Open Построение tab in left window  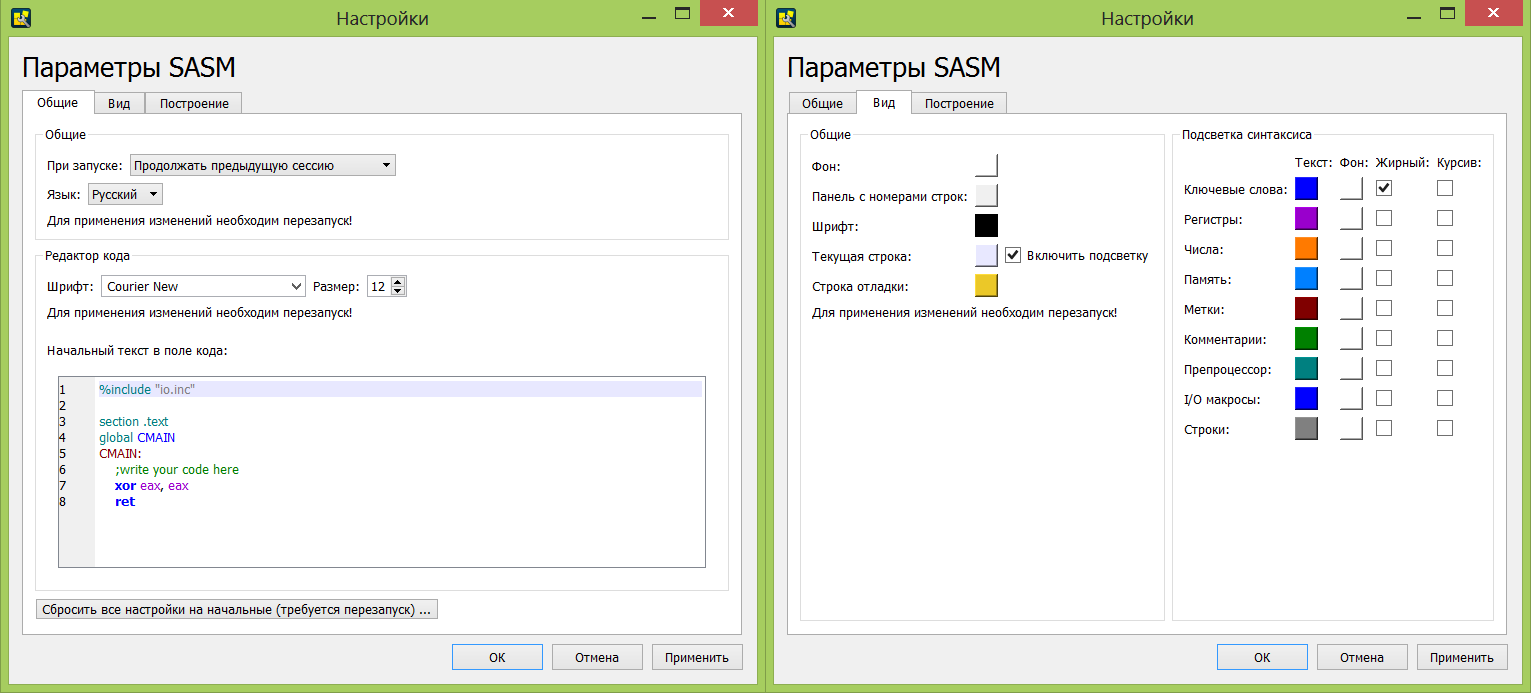point(194,104)
